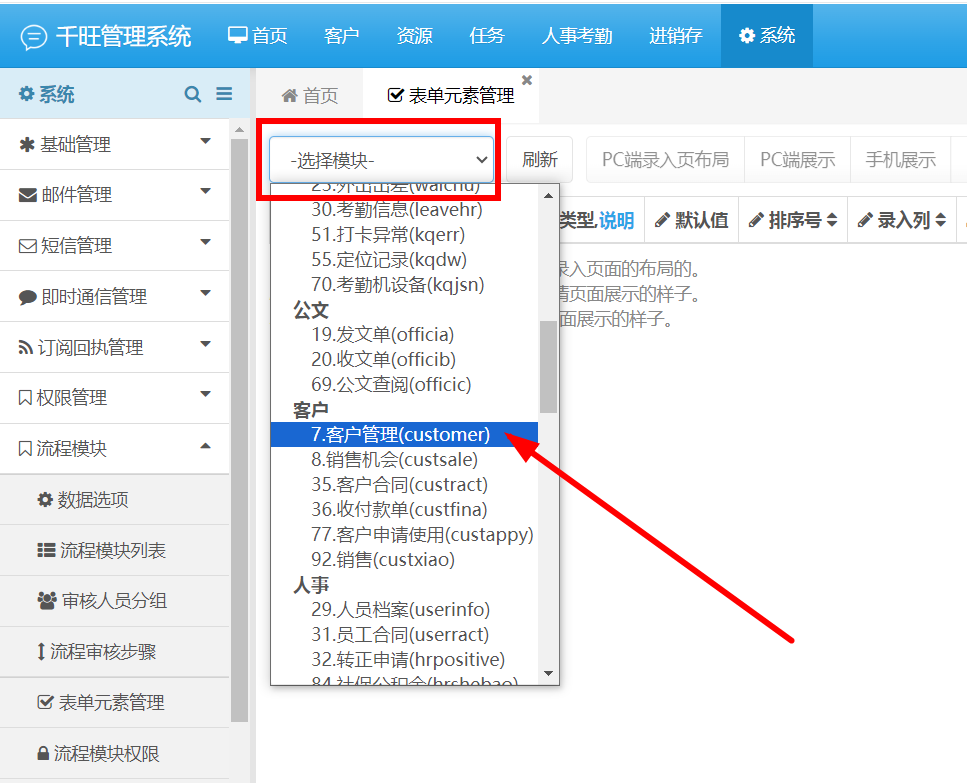Click the gear icon next to 数据选项
Image resolution: width=967 pixels, height=783 pixels.
[45, 499]
